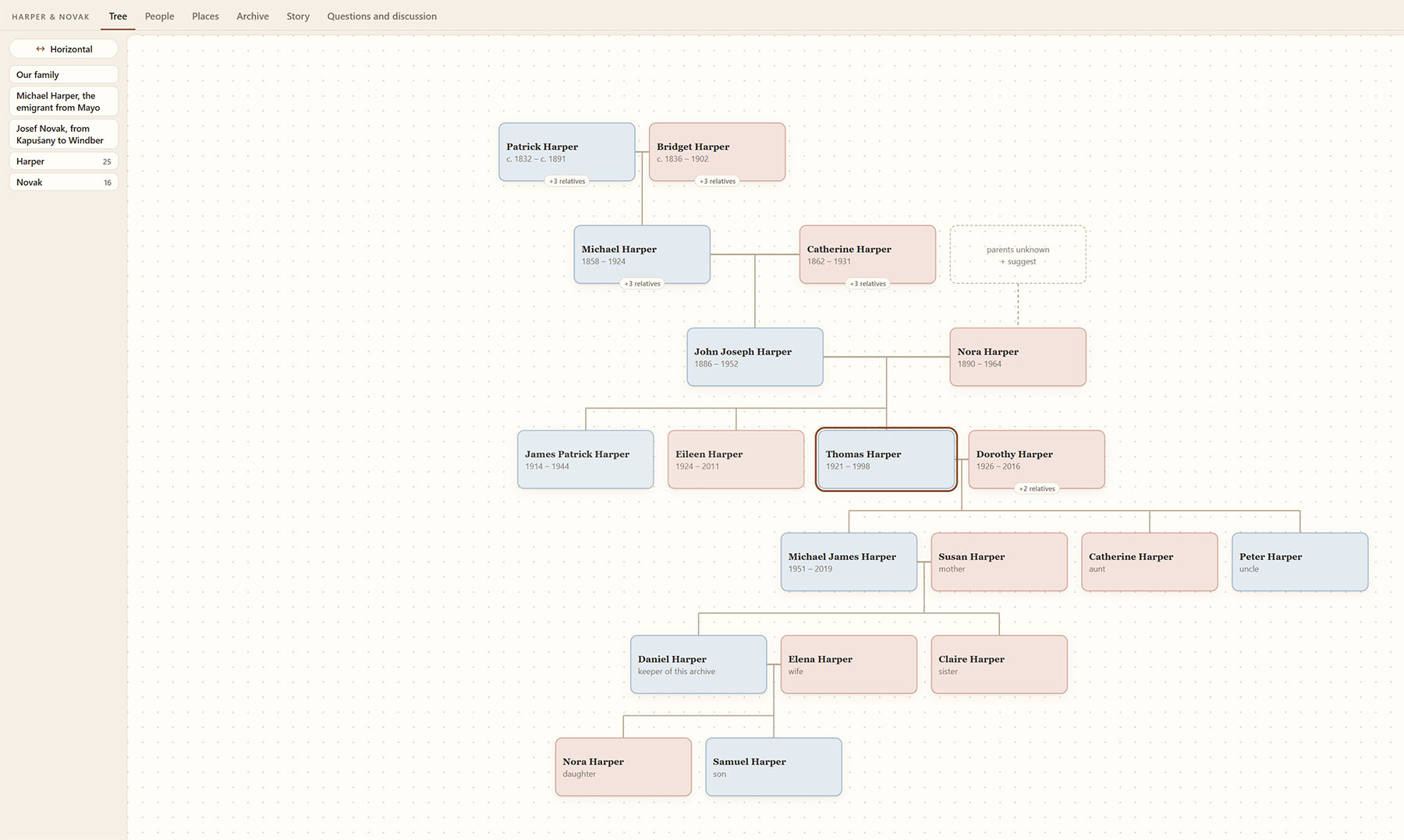Click the parents unknown suggest box
Viewport: 1404px width, 840px height.
tap(1018, 255)
